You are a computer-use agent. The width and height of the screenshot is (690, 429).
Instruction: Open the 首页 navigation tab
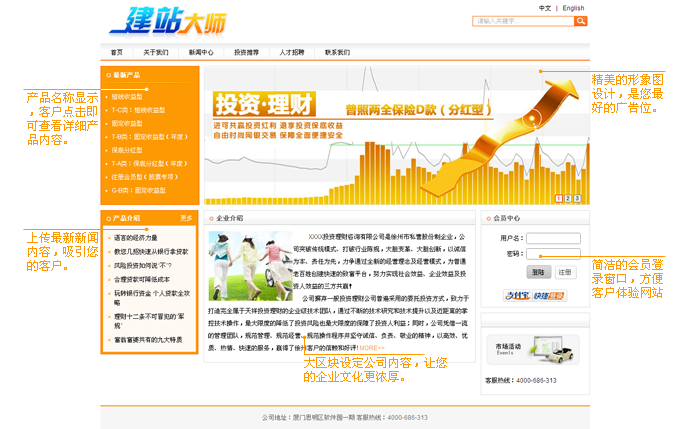(117, 52)
